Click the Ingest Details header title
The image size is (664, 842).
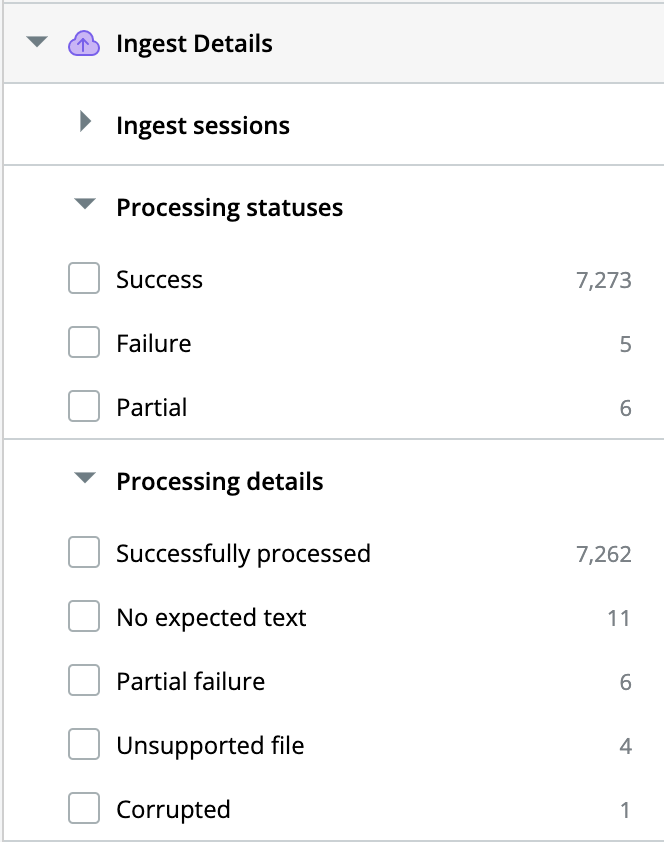pos(194,44)
